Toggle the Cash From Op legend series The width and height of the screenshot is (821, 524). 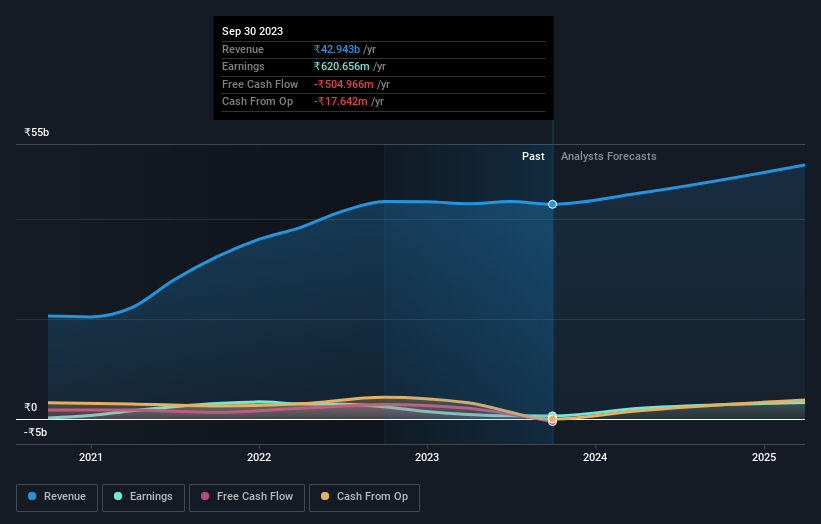point(364,497)
